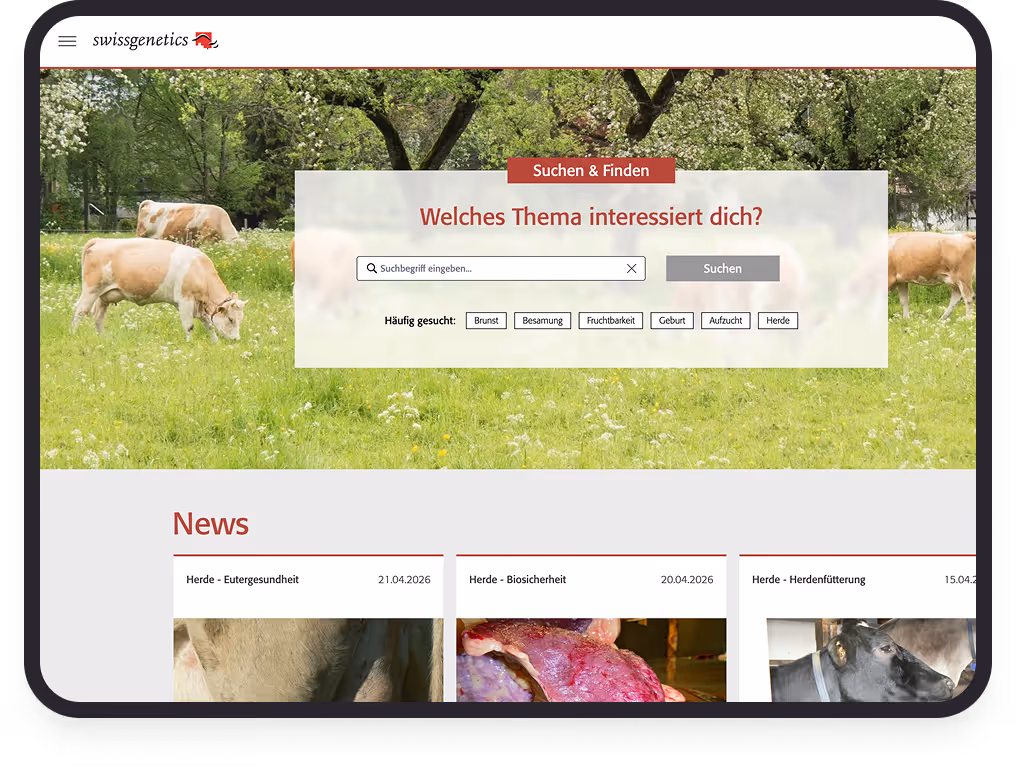Select the Aufzucht keyword tag
The width and height of the screenshot is (1016, 766).
pyautogui.click(x=726, y=320)
